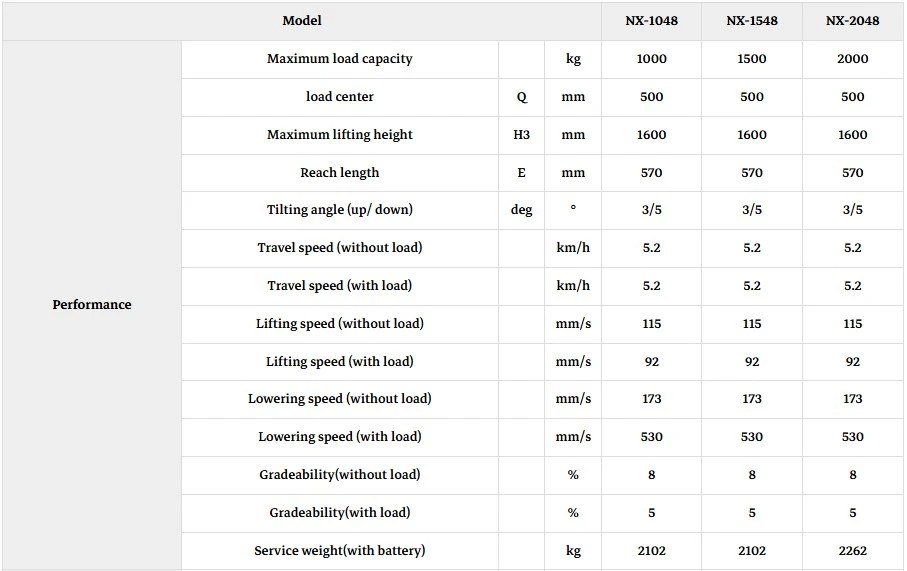Click the Model header cell

pyautogui.click(x=302, y=21)
